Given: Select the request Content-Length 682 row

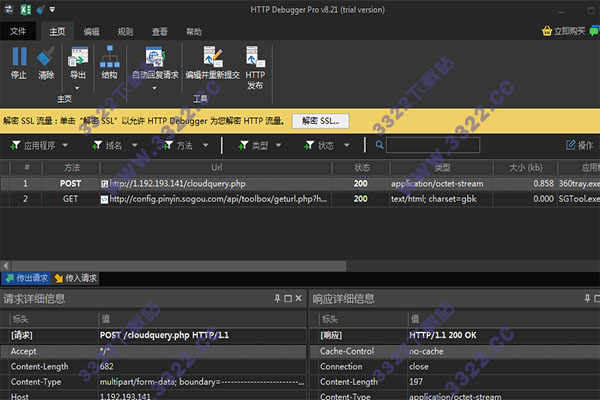Looking at the screenshot, I should point(153,366).
